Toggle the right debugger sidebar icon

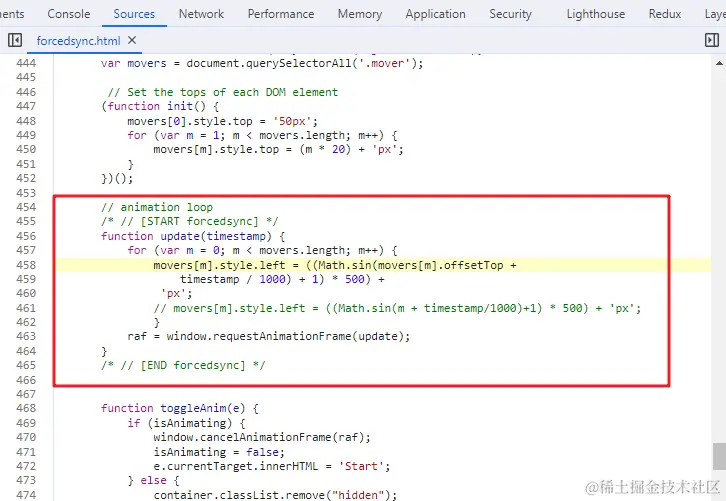pyautogui.click(x=712, y=40)
